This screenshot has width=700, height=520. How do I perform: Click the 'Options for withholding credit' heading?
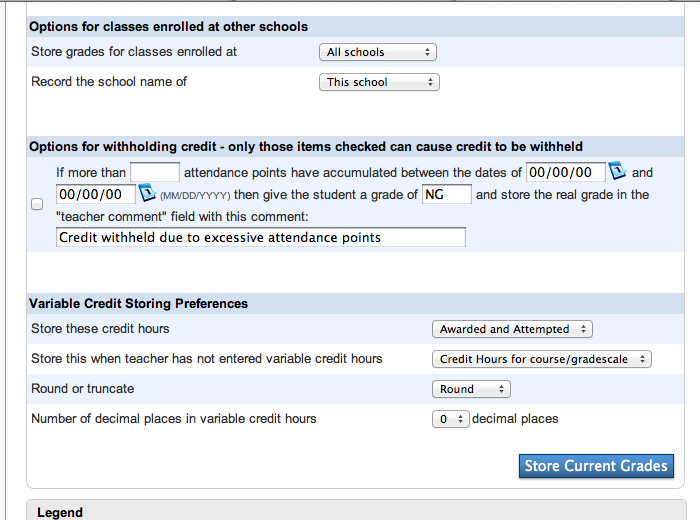point(306,147)
